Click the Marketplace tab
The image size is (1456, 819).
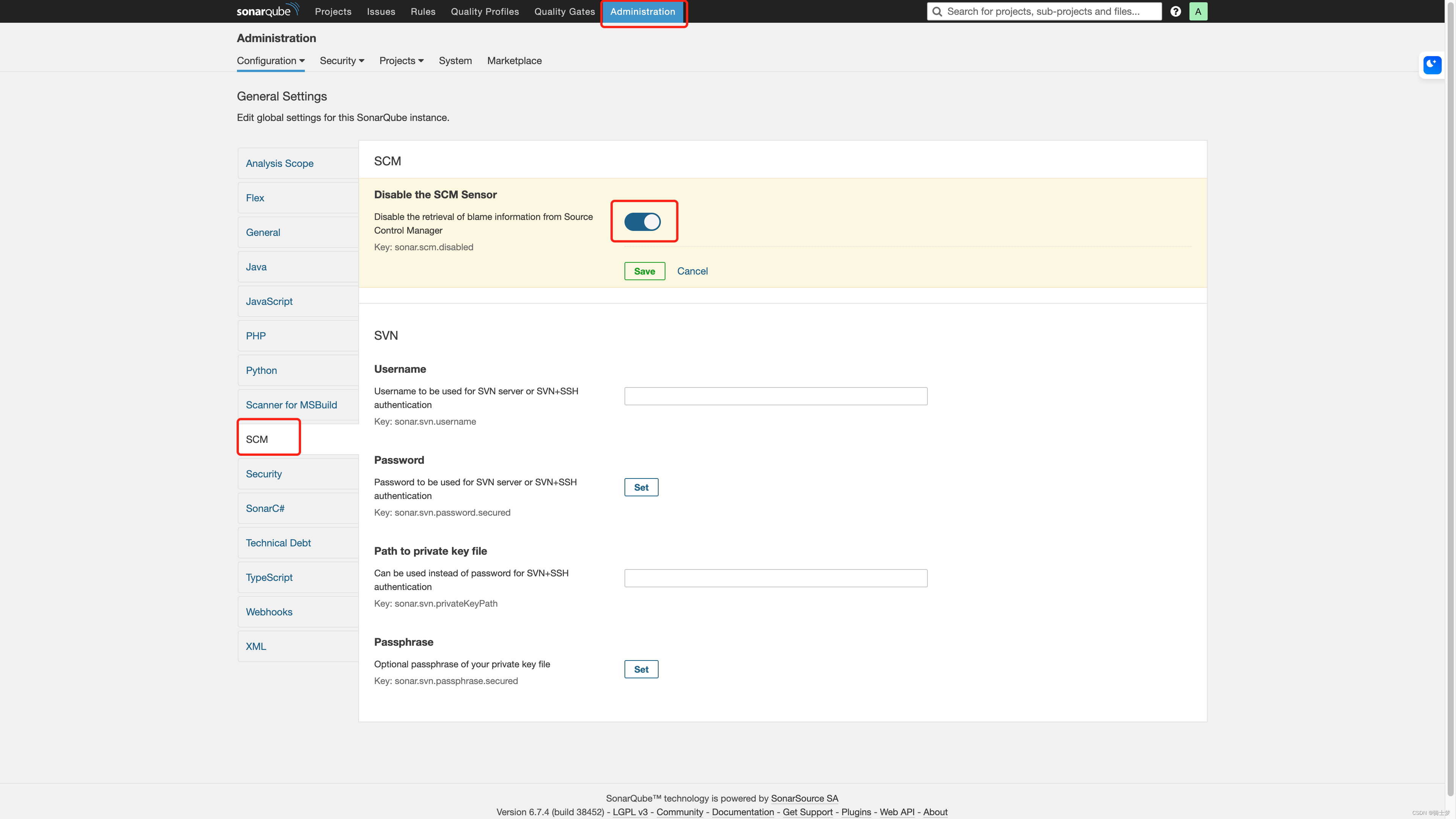tap(514, 61)
